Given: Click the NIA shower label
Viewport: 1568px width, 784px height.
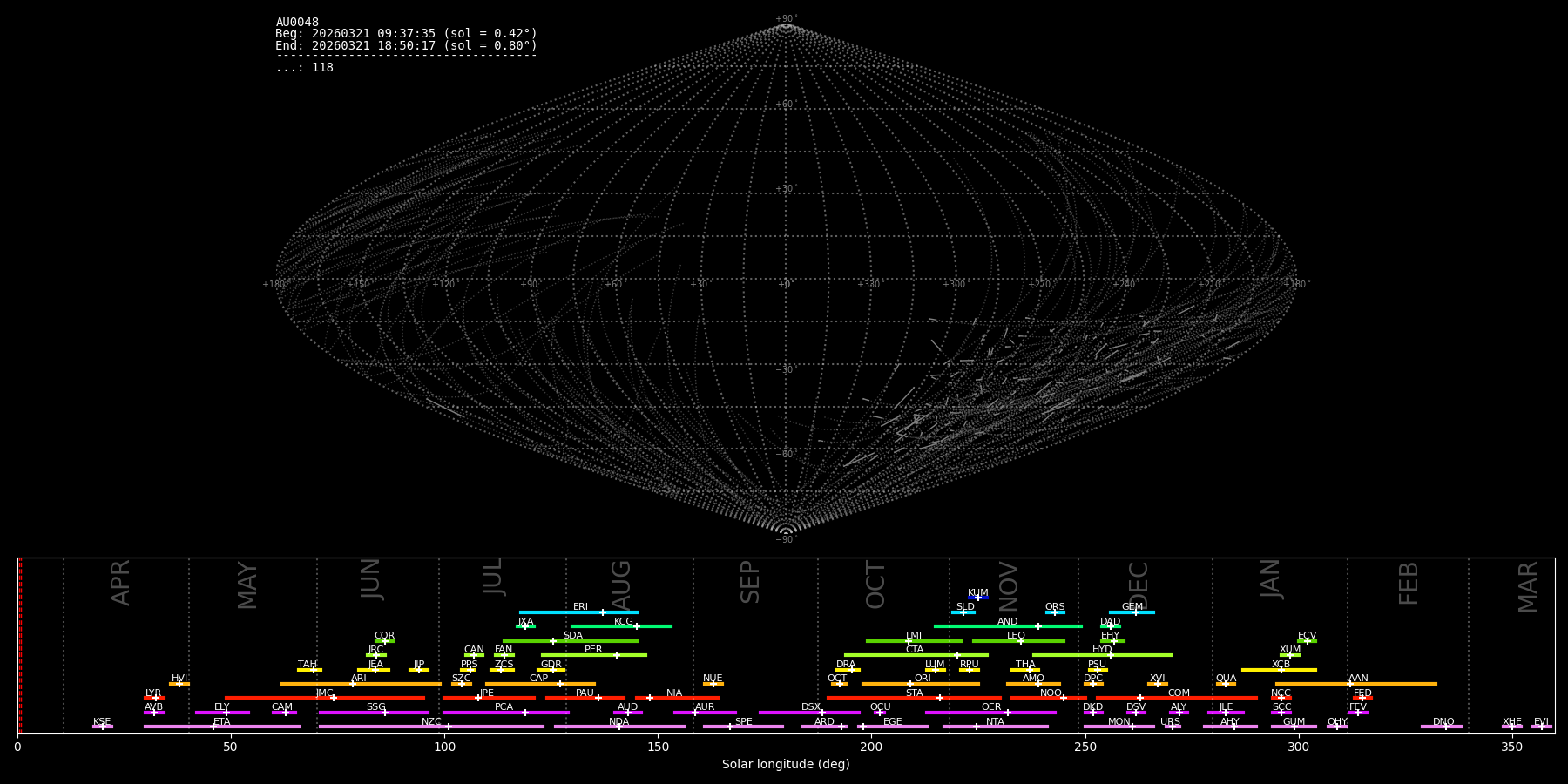Looking at the screenshot, I should [674, 693].
